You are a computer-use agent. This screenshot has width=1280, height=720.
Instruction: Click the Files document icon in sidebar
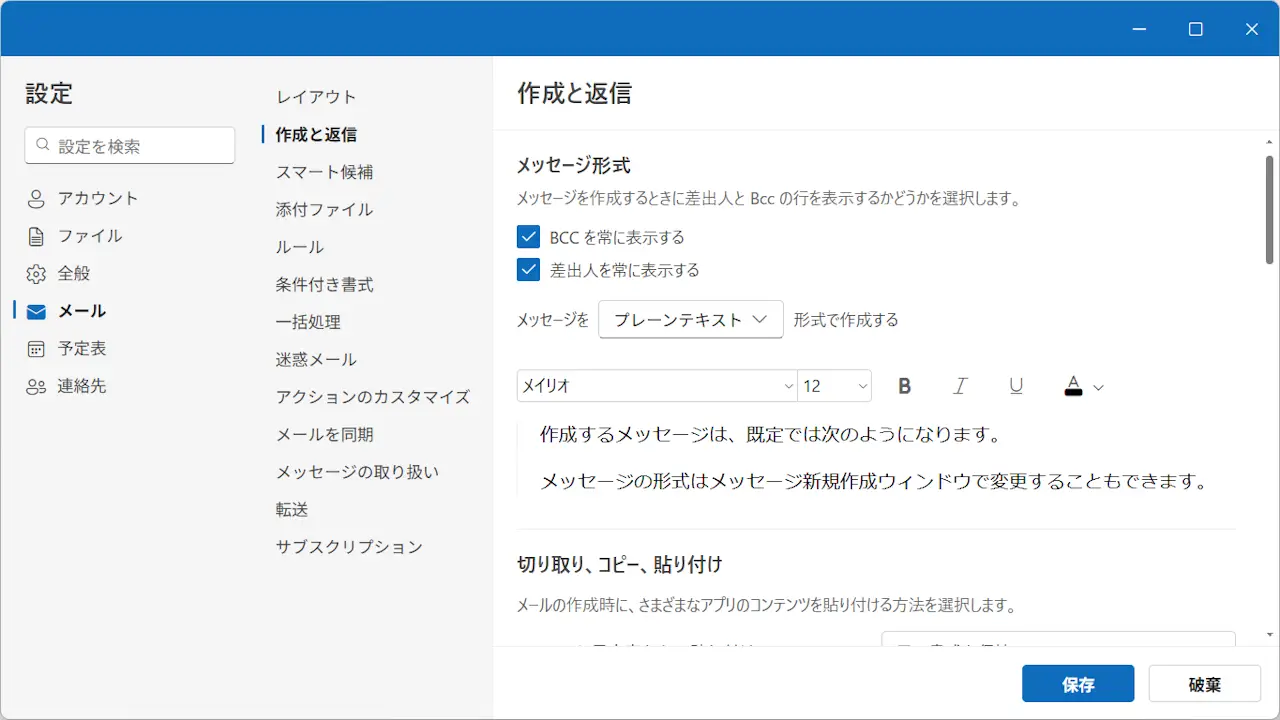click(x=36, y=237)
